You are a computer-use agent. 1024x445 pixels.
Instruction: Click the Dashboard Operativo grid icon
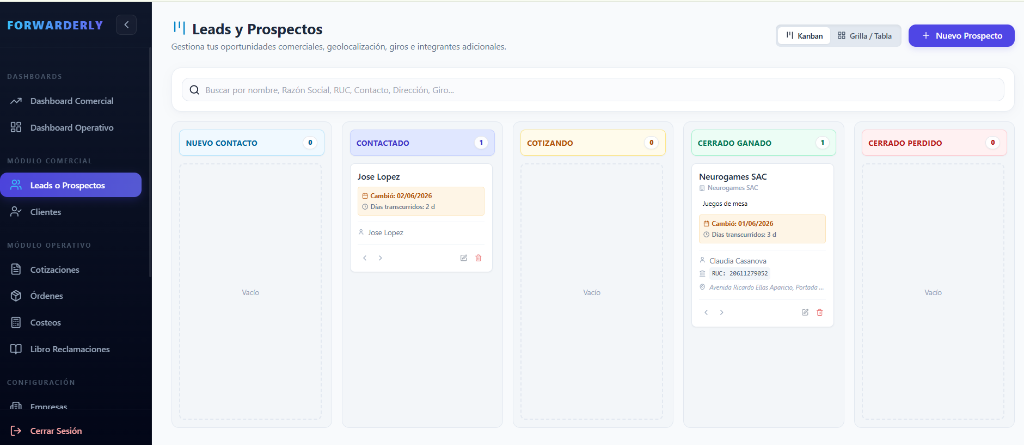click(x=16, y=127)
